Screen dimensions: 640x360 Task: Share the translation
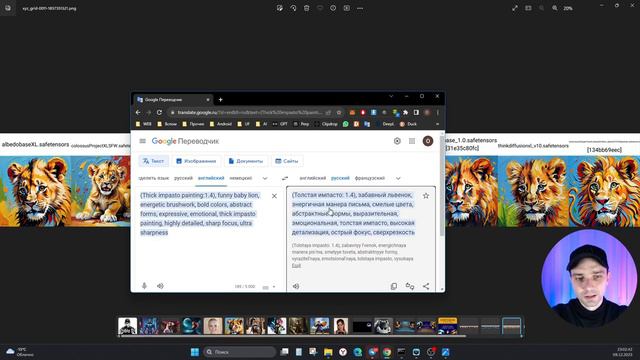pyautogui.click(x=426, y=286)
